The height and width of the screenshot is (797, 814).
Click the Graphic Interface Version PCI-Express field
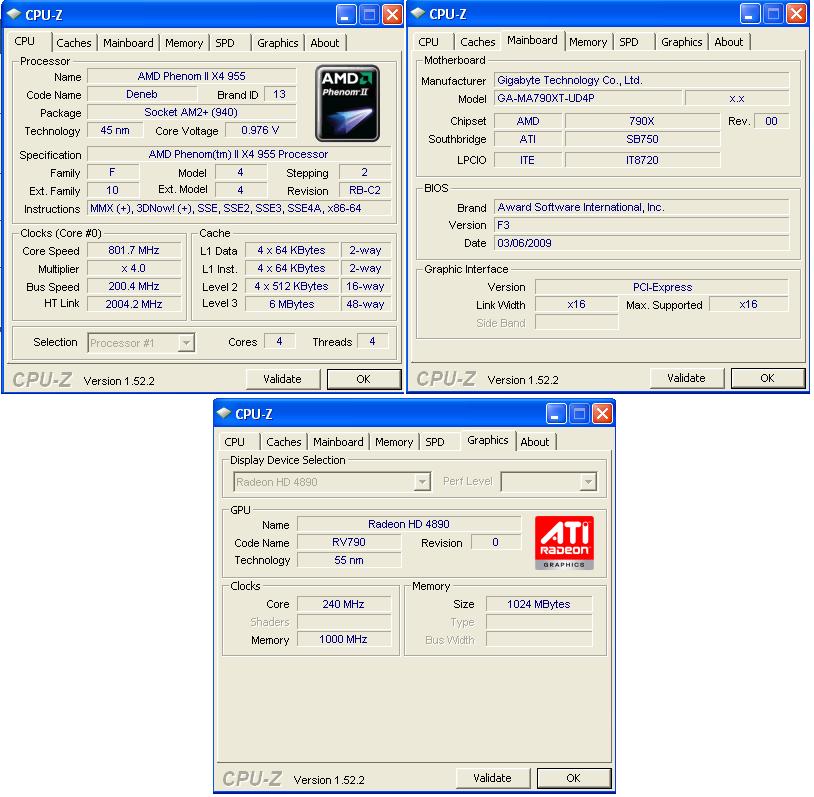coord(662,287)
